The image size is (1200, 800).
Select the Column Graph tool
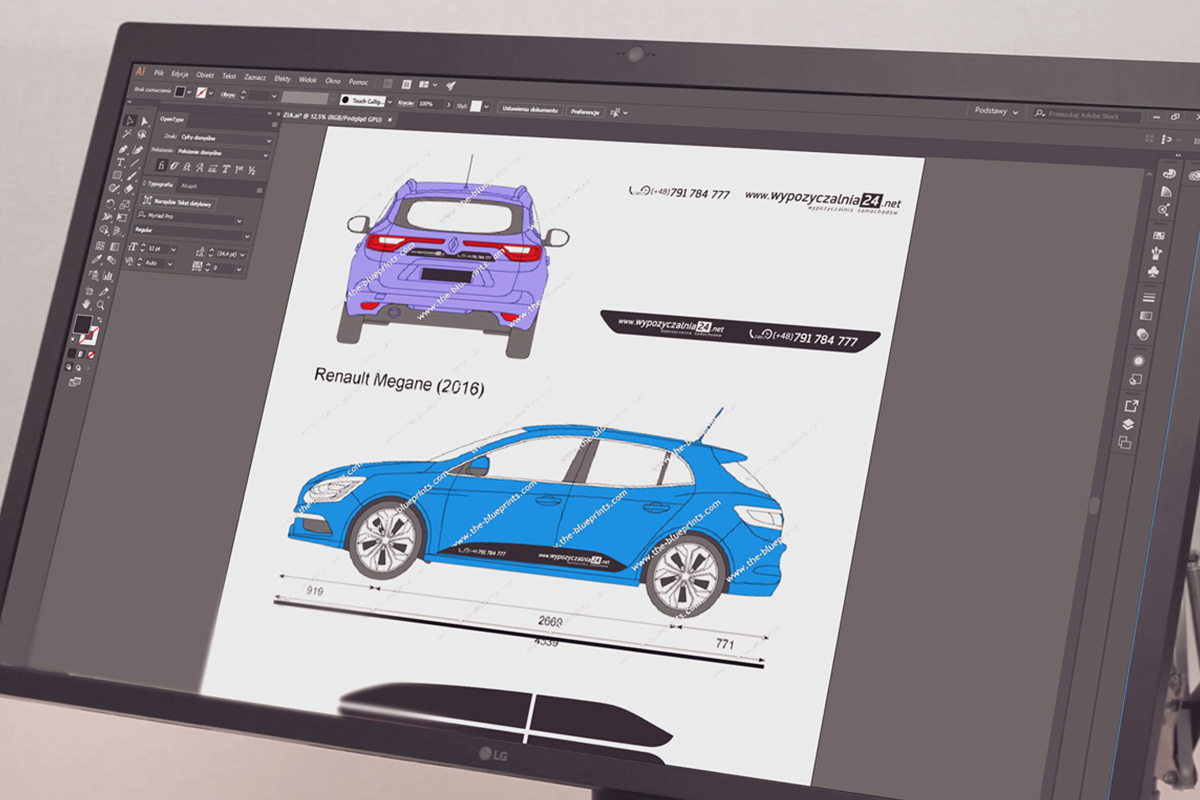(x=110, y=274)
